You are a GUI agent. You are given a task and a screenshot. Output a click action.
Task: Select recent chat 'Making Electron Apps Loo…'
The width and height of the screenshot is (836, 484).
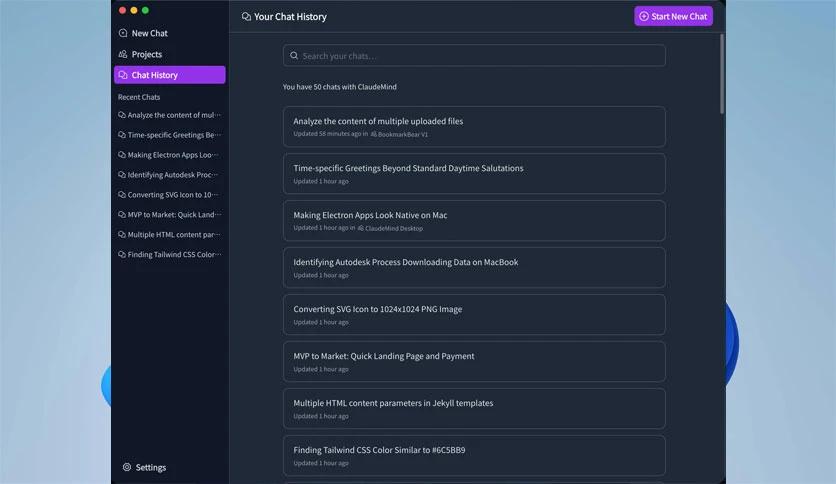[170, 155]
